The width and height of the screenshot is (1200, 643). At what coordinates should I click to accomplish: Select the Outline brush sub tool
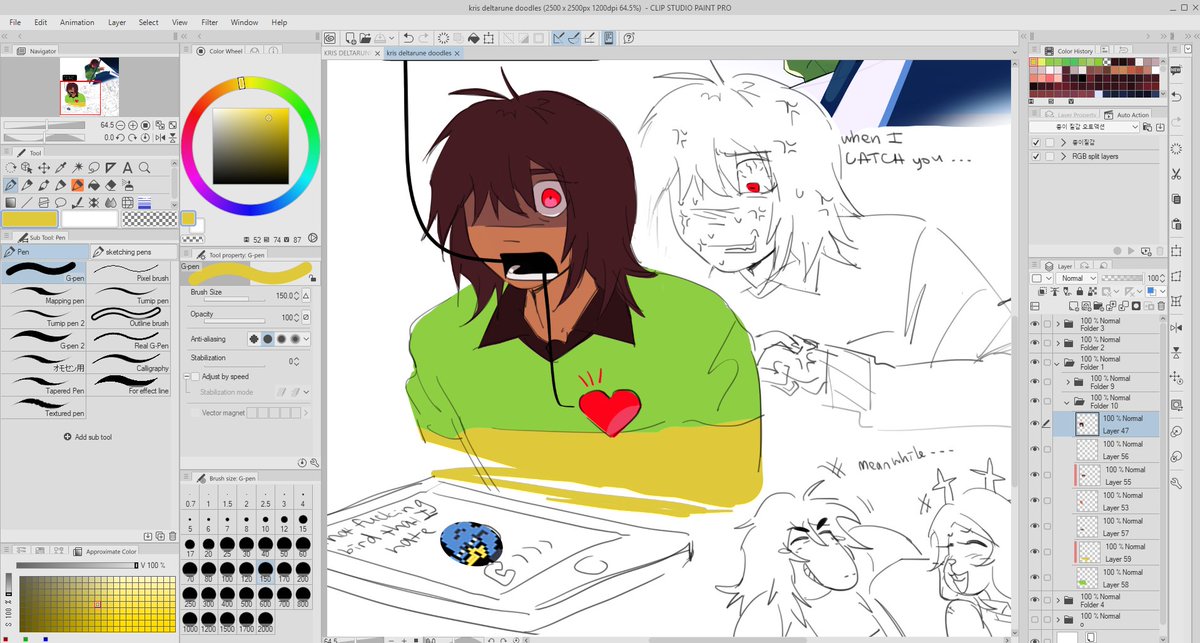coord(134,317)
